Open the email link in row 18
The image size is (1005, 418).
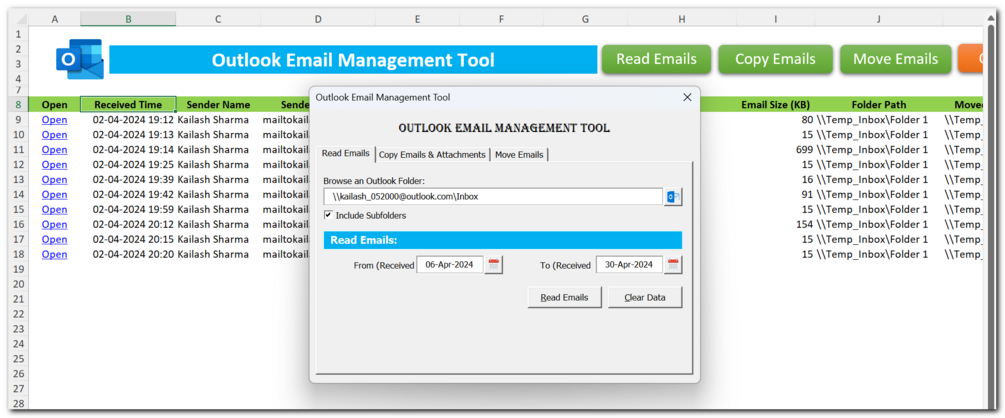click(54, 255)
